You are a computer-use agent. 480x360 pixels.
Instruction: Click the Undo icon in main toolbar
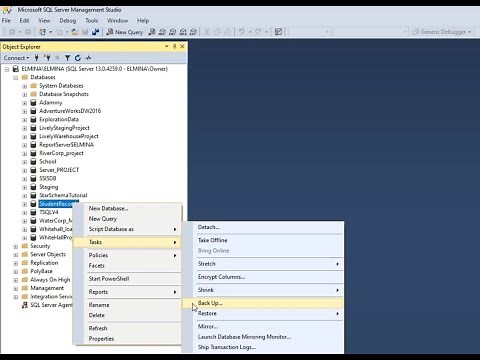click(x=241, y=32)
